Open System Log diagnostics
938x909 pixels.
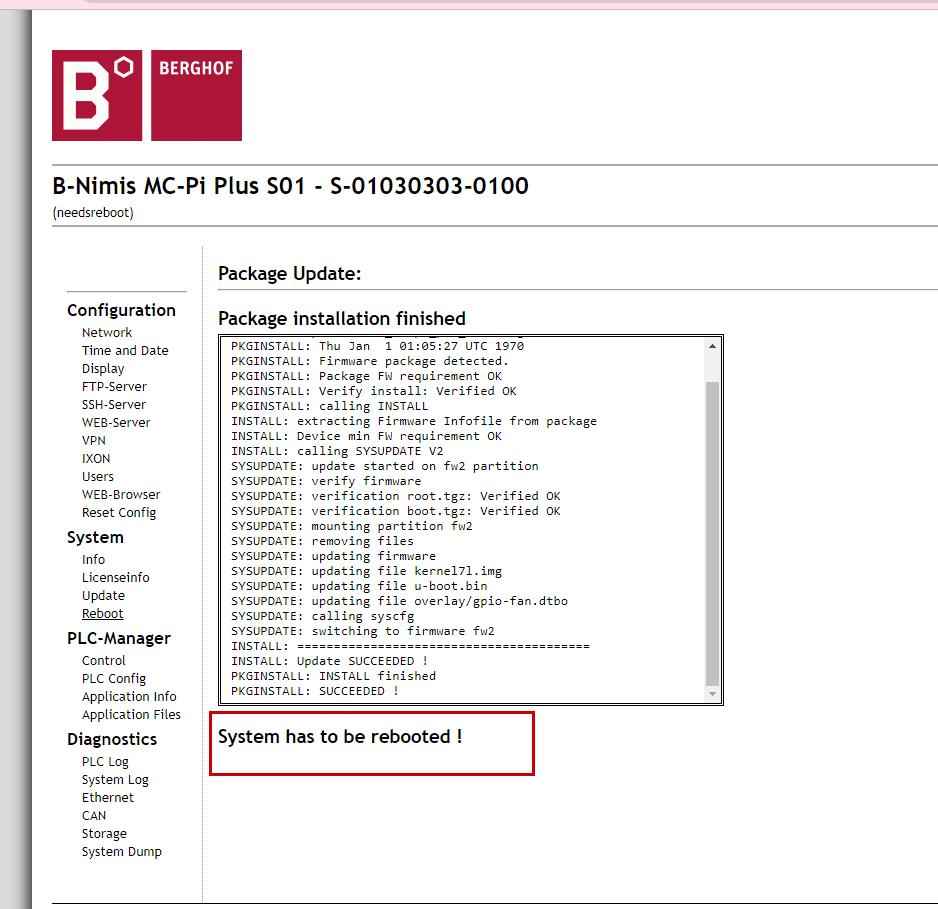(x=115, y=780)
